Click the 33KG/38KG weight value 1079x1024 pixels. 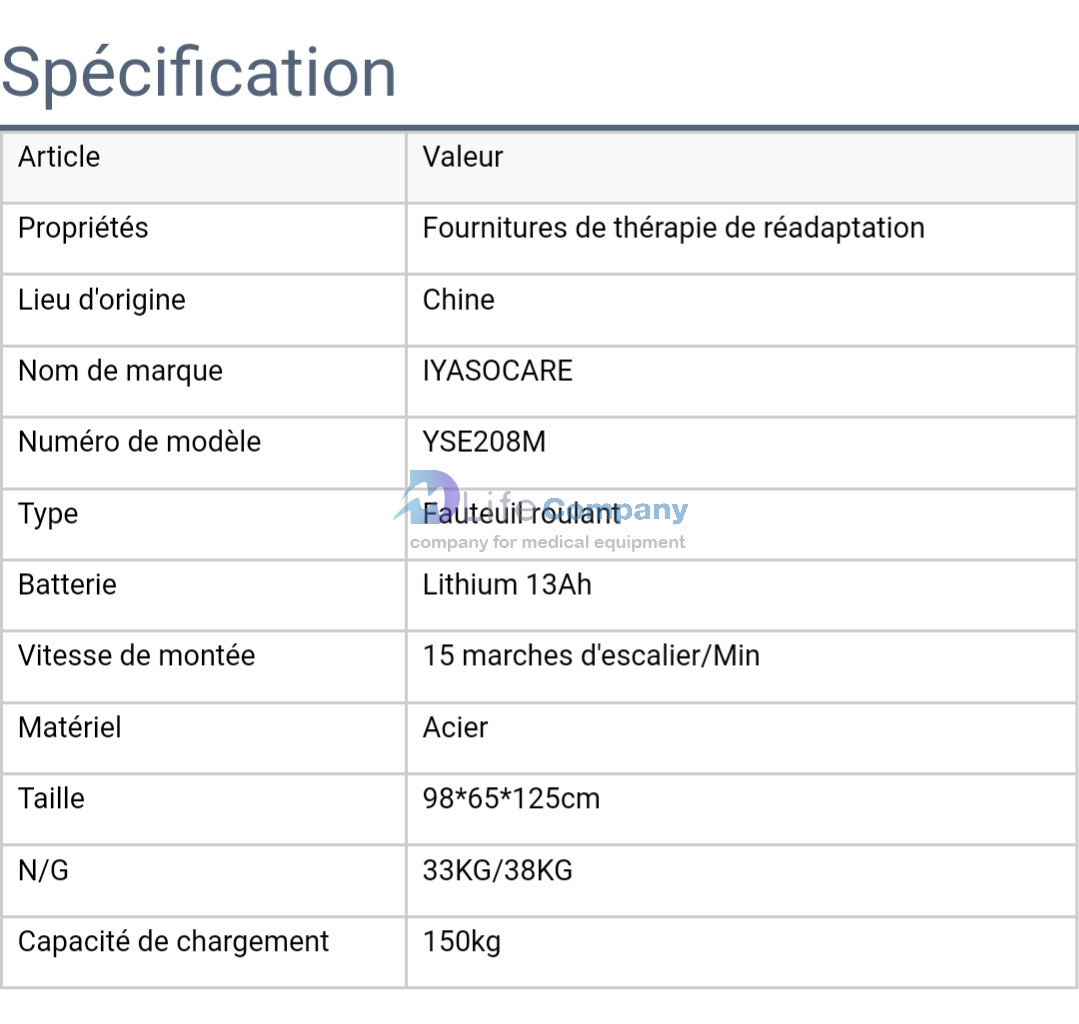click(x=498, y=871)
